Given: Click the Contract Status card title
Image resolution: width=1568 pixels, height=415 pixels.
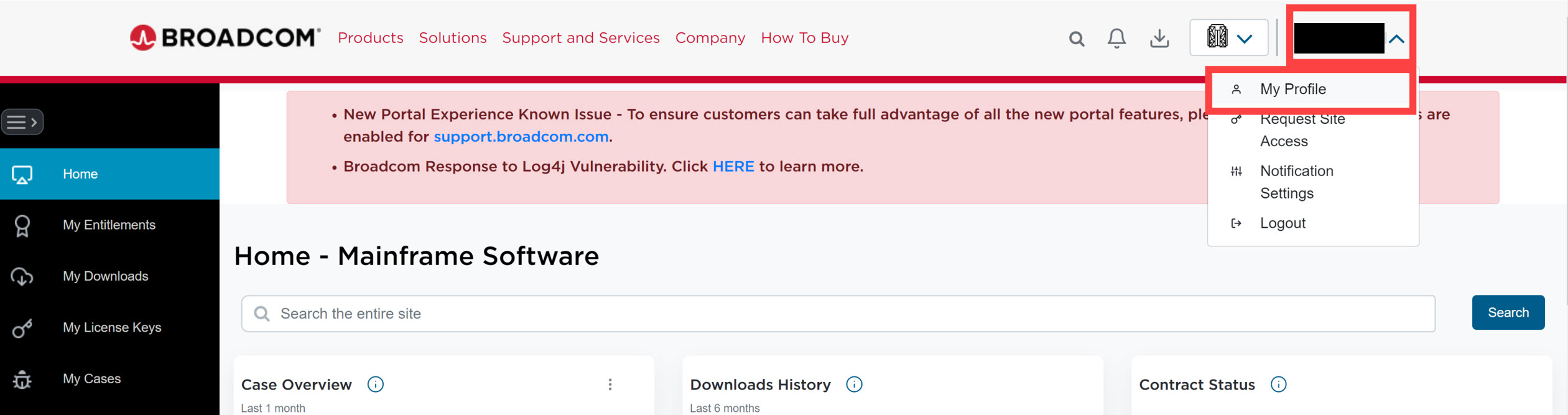Looking at the screenshot, I should tap(1197, 385).
